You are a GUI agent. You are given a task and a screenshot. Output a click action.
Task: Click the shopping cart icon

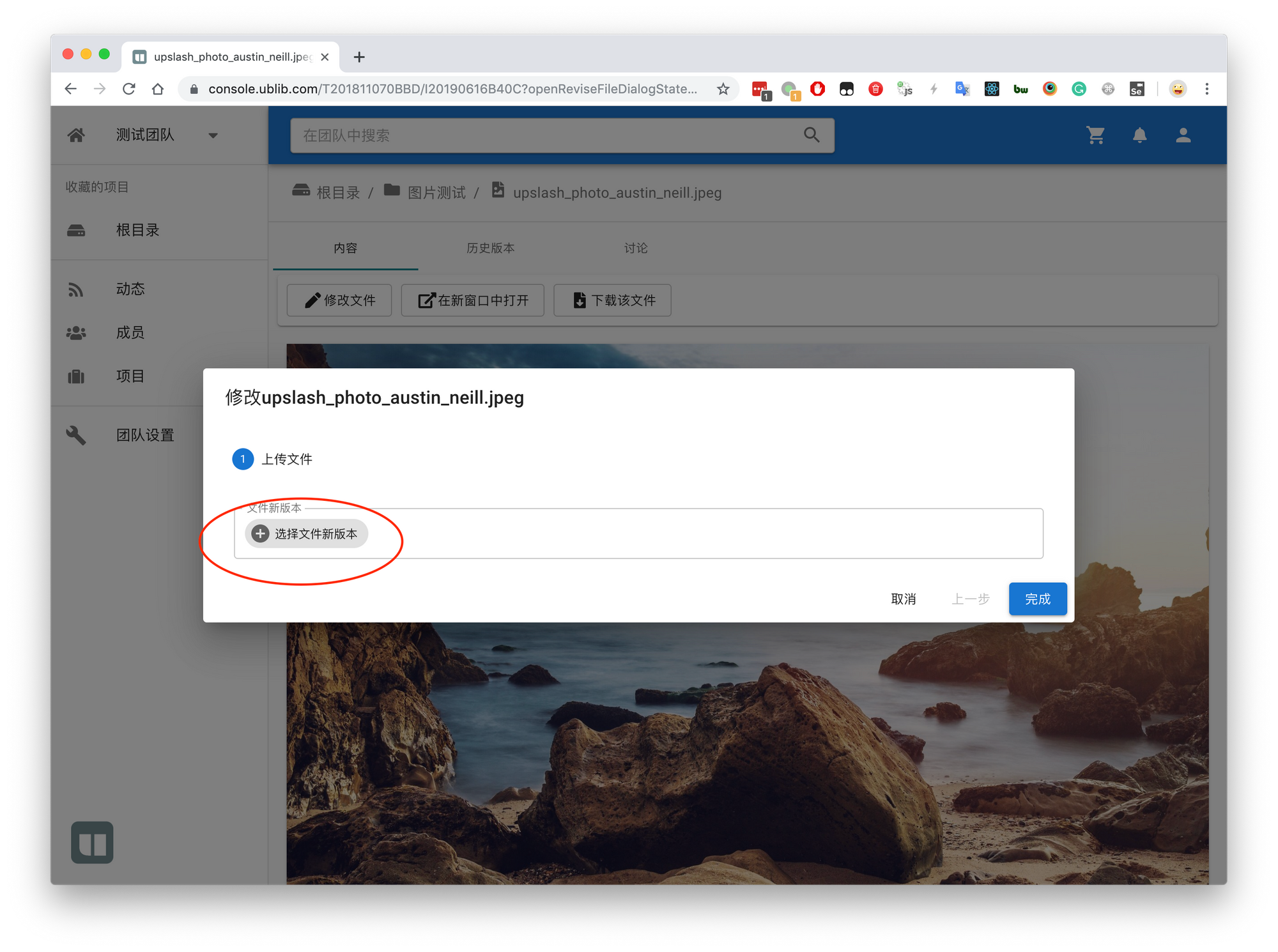(1095, 135)
